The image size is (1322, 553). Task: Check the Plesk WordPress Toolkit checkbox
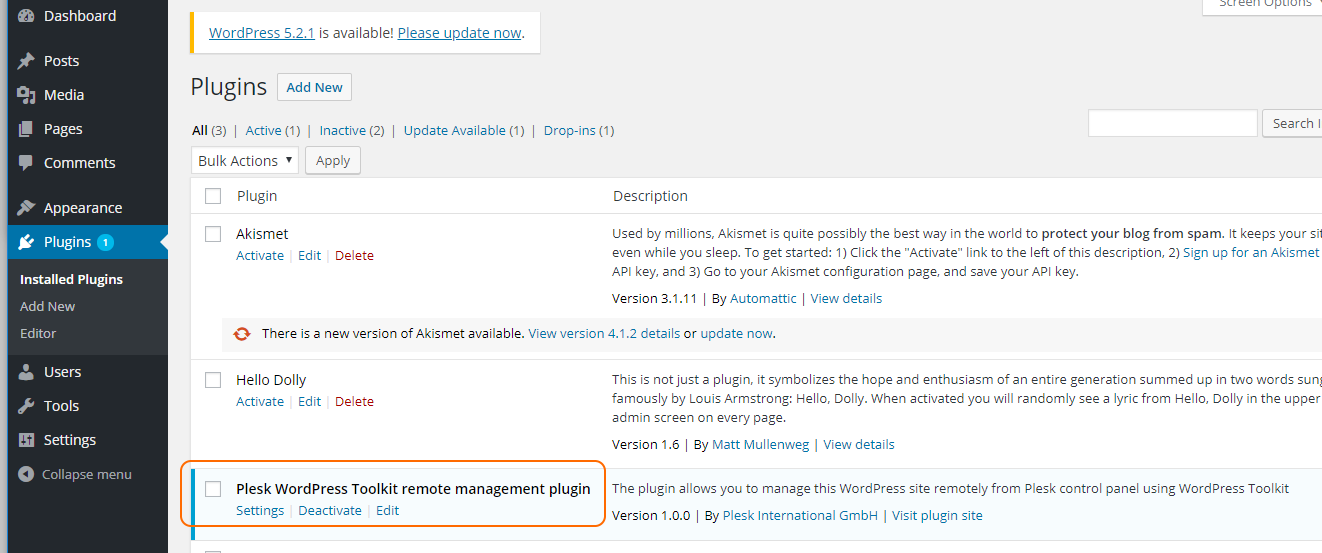(213, 489)
